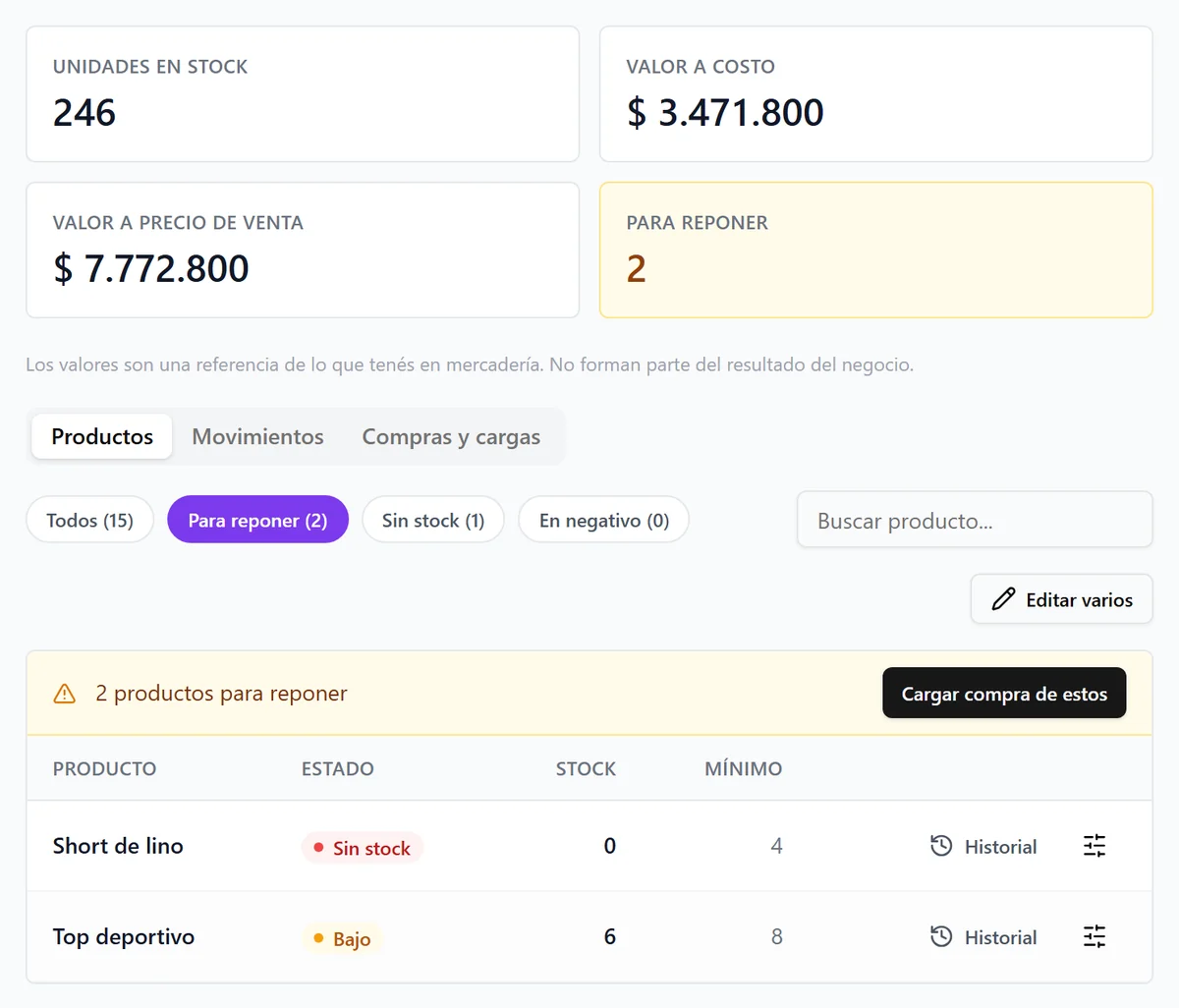Click the Valor a costo card
Viewport: 1179px width, 1008px height.
point(875,94)
